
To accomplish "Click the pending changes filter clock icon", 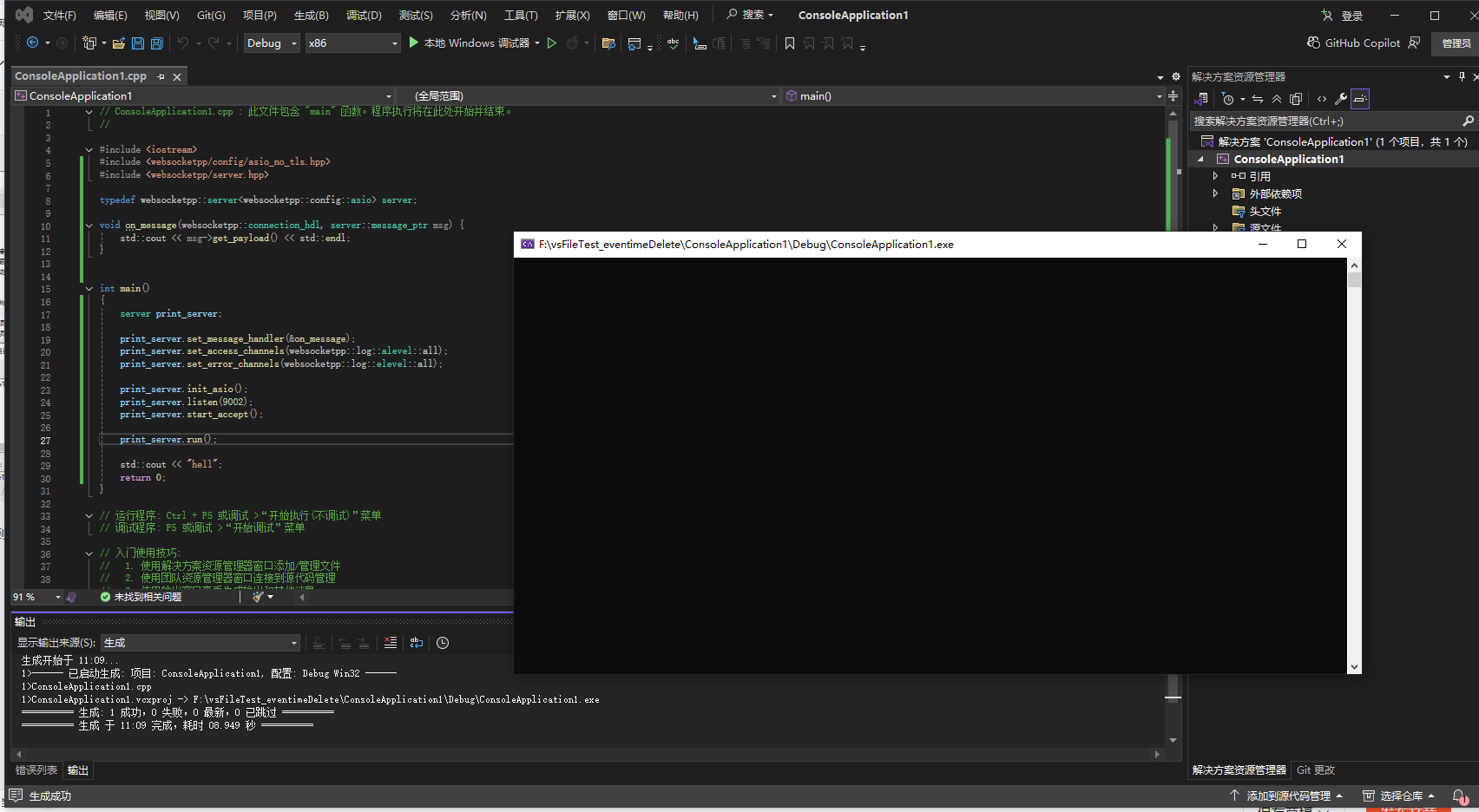I will click(1228, 99).
